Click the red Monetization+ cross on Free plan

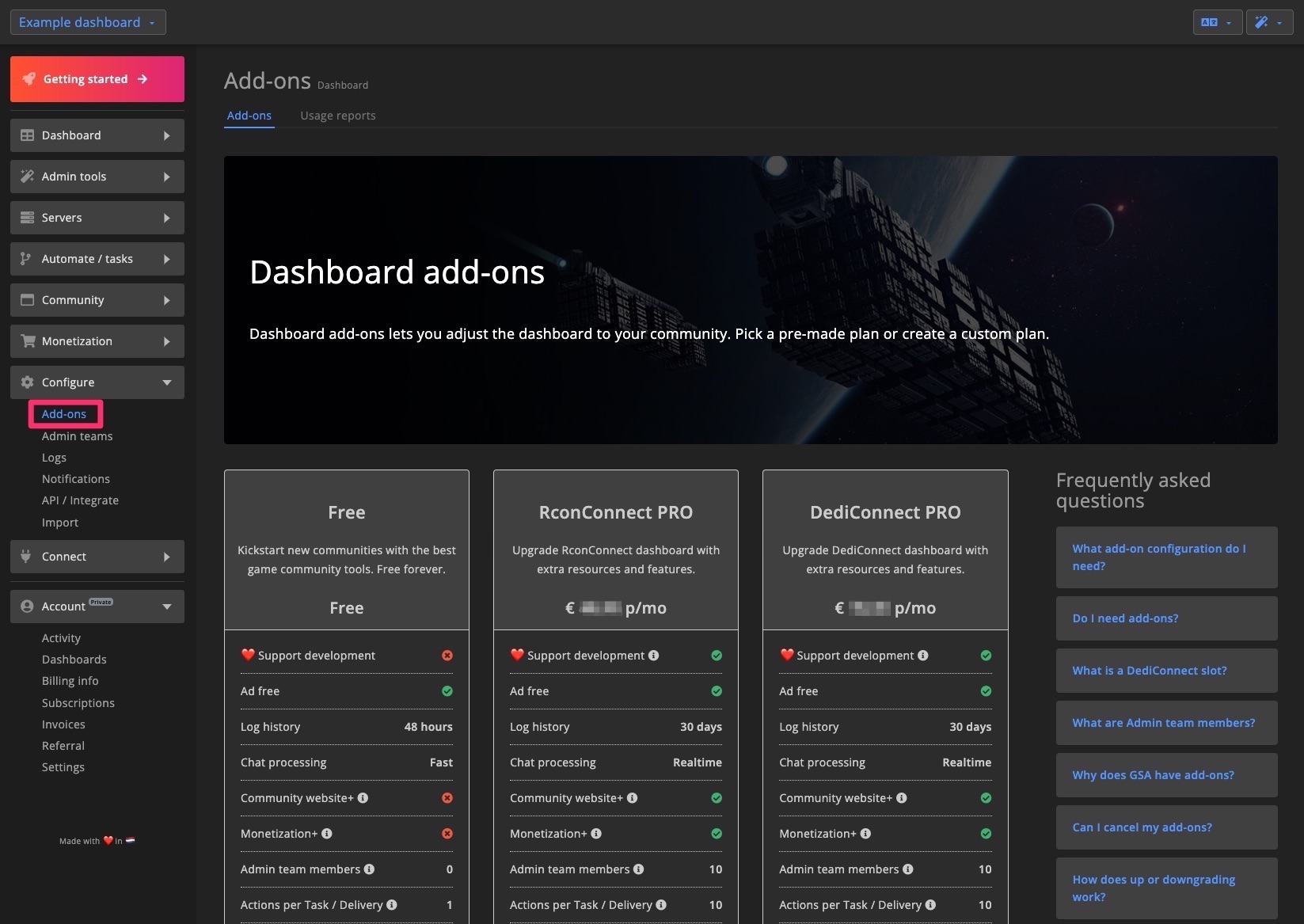(447, 833)
